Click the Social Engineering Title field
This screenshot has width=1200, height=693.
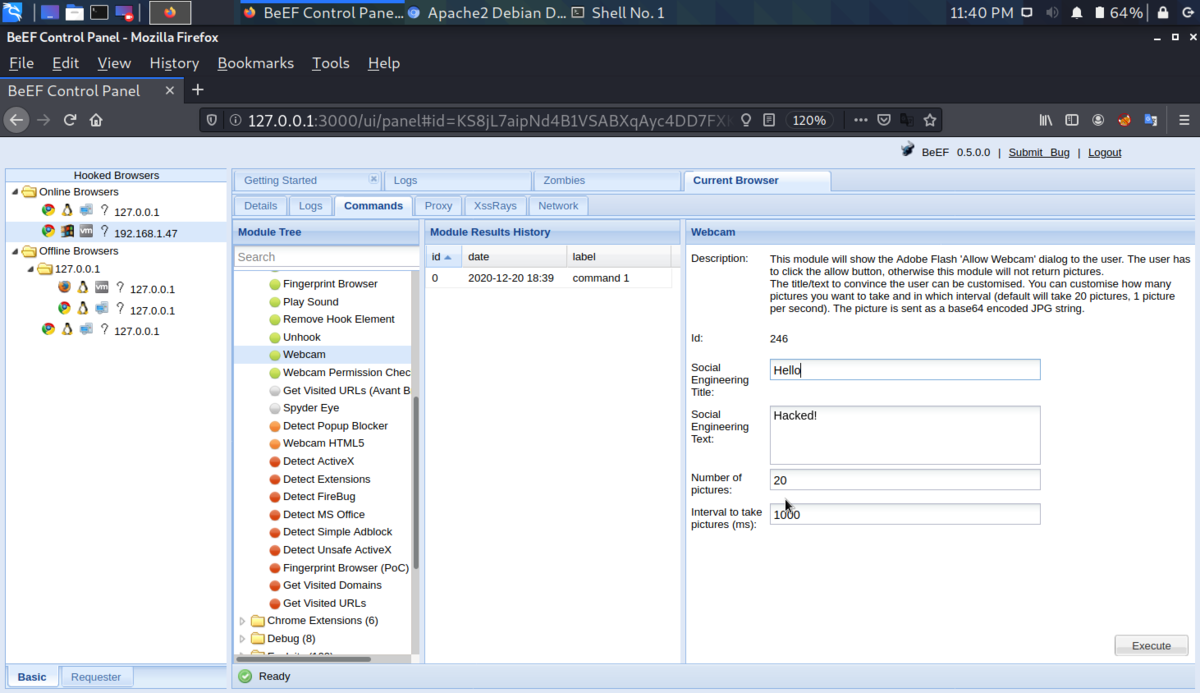(x=905, y=370)
